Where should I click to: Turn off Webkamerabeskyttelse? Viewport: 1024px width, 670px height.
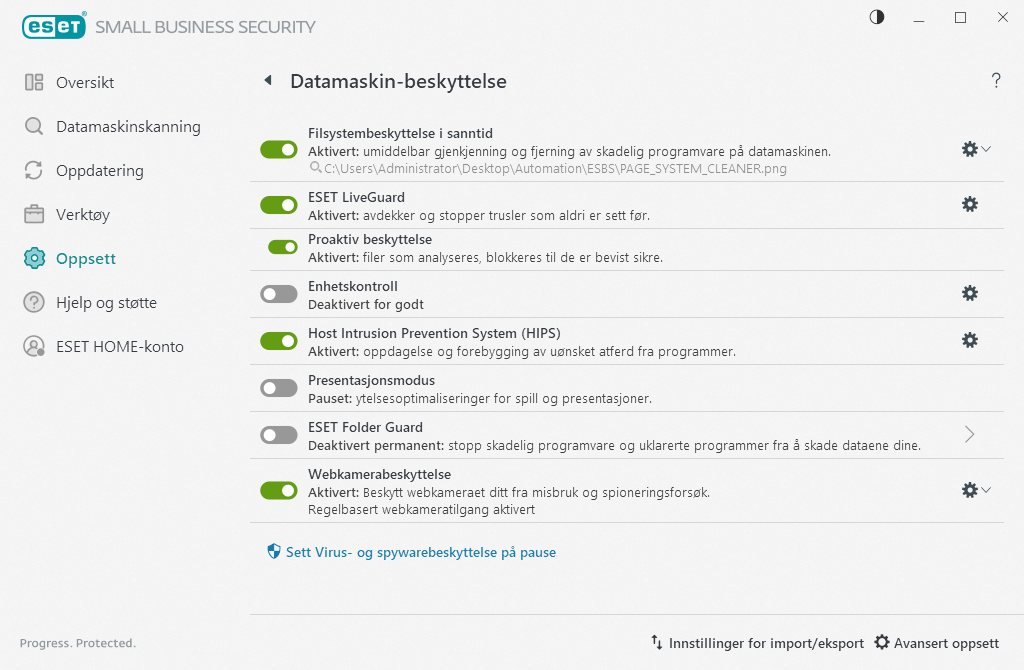[279, 490]
